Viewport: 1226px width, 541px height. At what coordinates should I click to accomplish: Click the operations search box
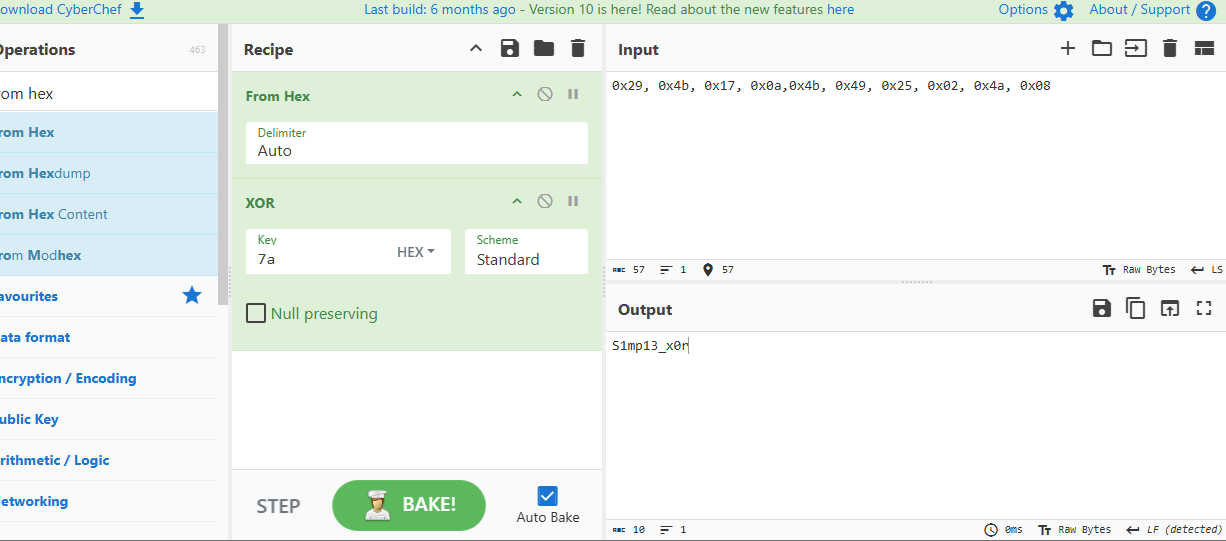(108, 93)
